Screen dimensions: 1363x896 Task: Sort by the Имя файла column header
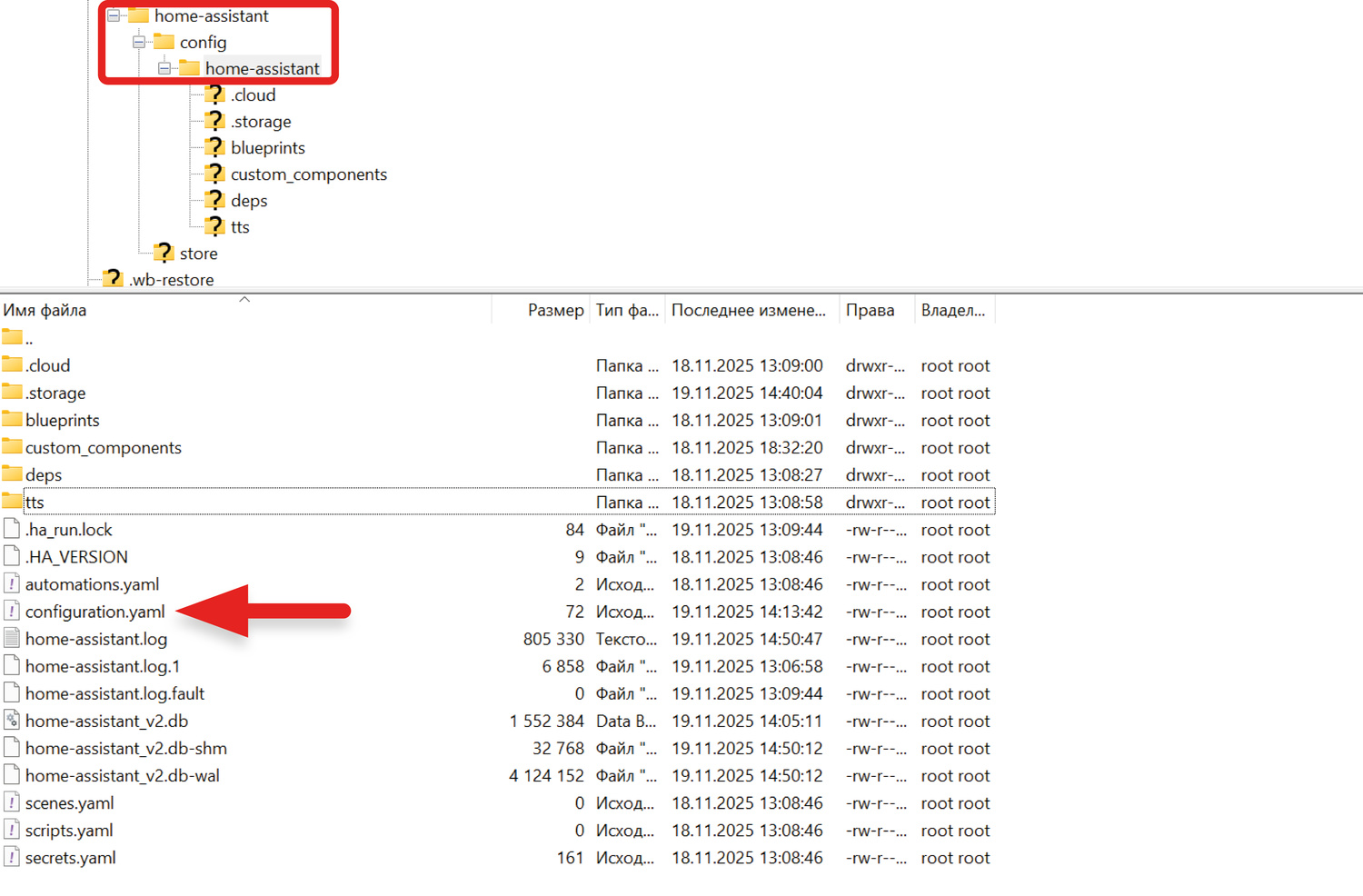click(x=45, y=311)
